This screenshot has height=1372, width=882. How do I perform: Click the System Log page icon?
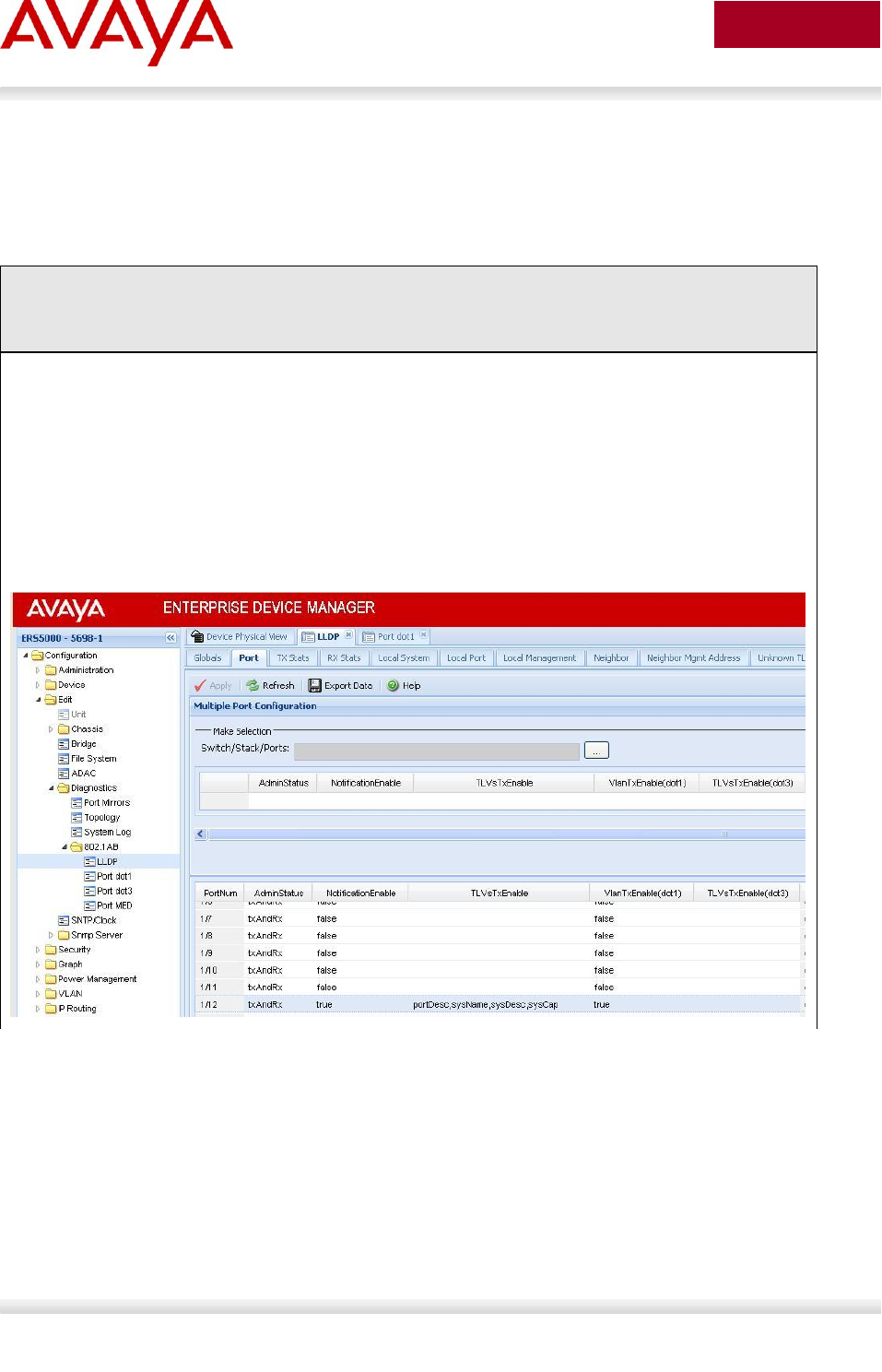(x=76, y=833)
